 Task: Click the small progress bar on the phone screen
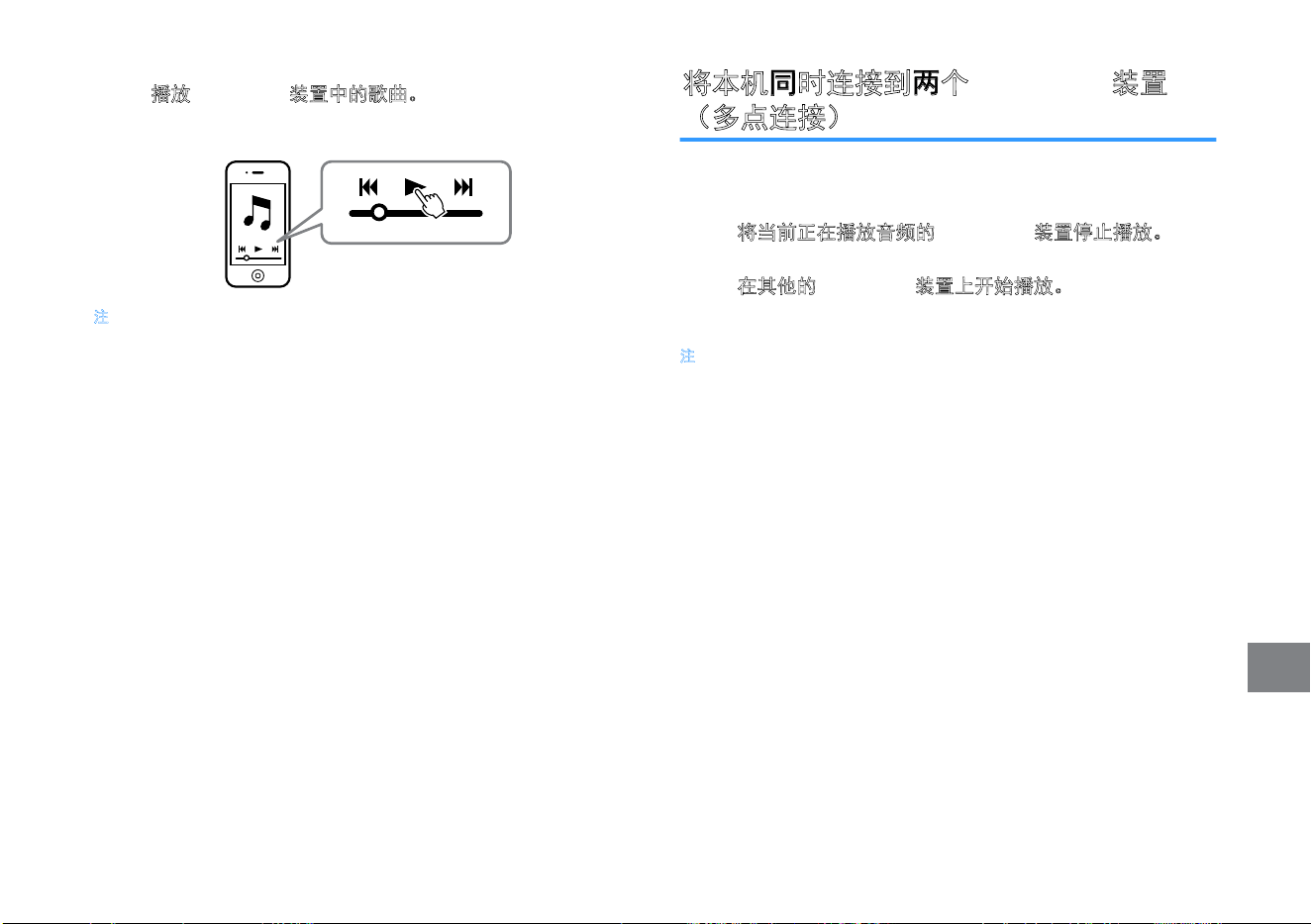click(257, 257)
